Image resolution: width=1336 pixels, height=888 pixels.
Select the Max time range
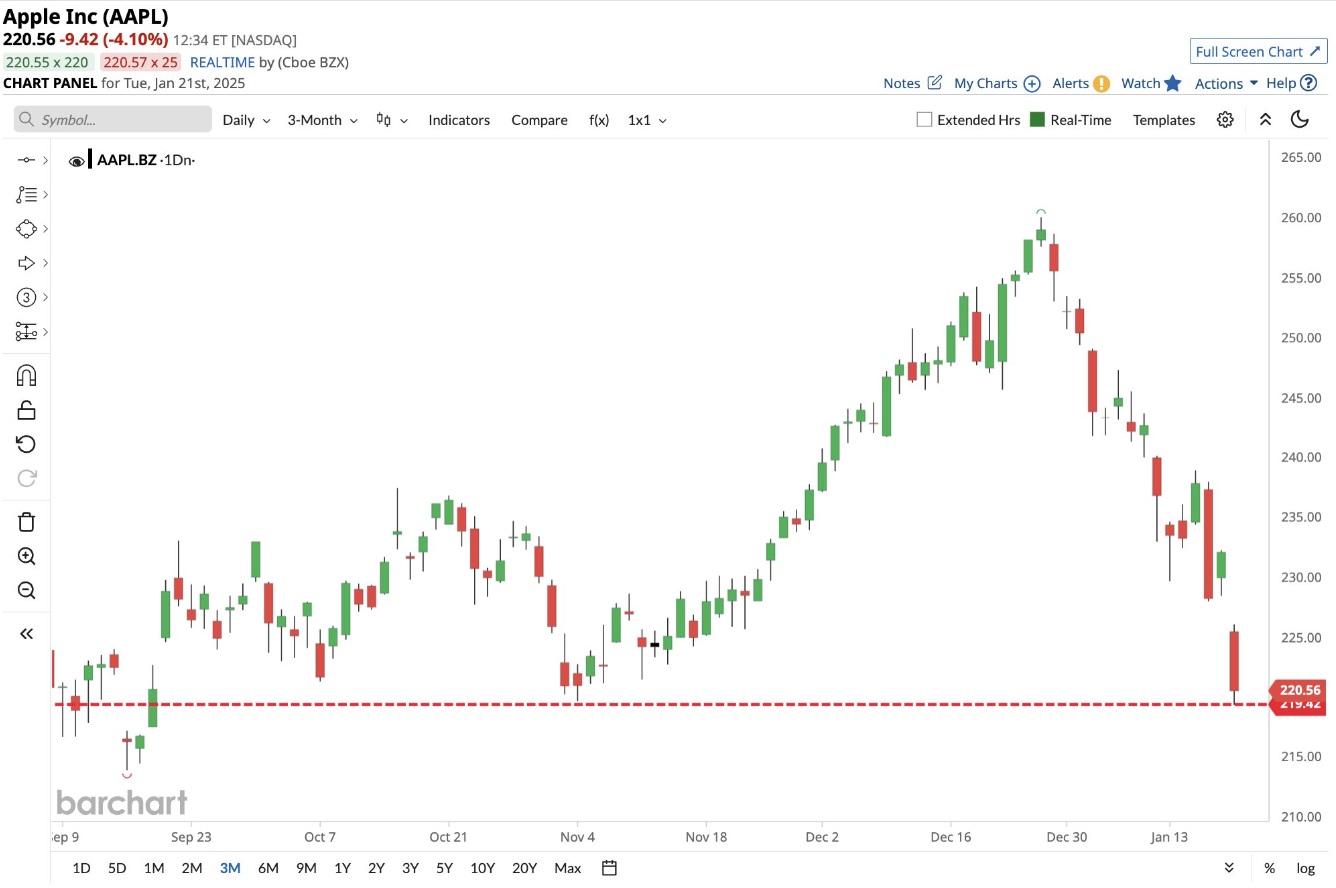567,868
